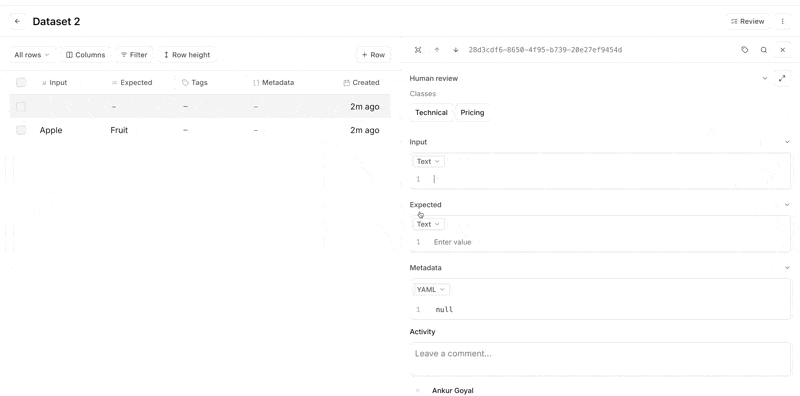Collapse the Human review section
Image resolution: width=800 pixels, height=396 pixels.
pos(764,78)
